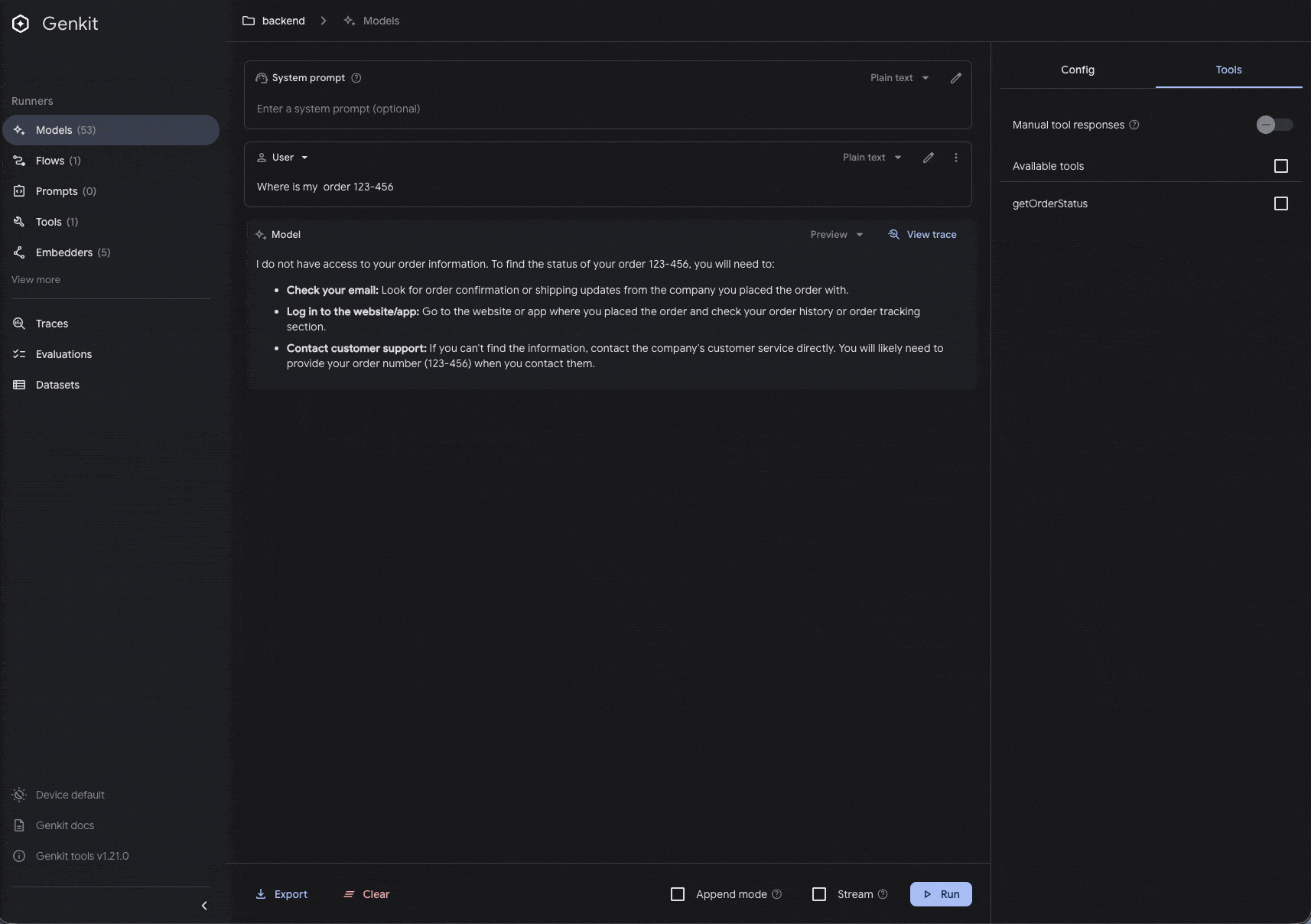The height and width of the screenshot is (924, 1311).
Task: Click the system prompt edit pencil icon
Action: [x=955, y=78]
